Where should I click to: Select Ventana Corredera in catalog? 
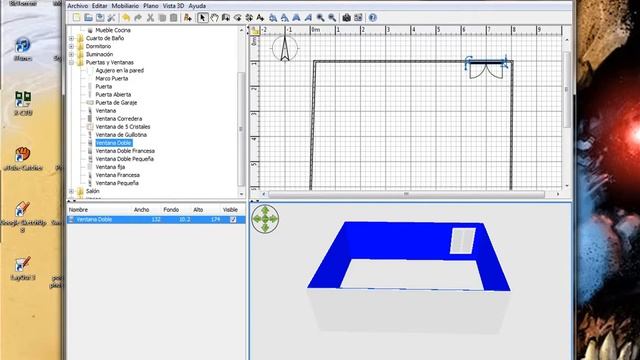pos(119,119)
